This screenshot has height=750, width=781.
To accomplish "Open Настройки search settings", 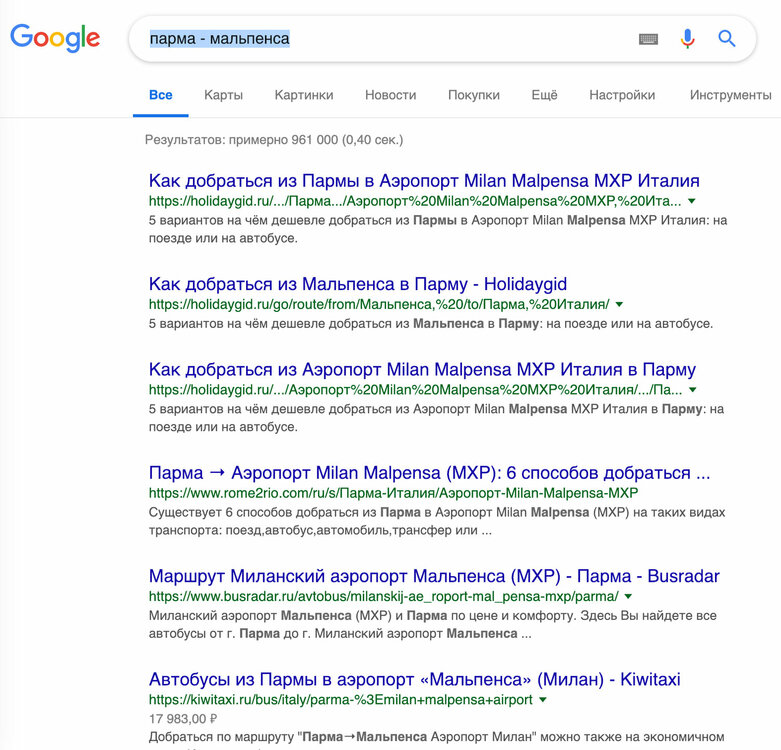I will coord(622,95).
